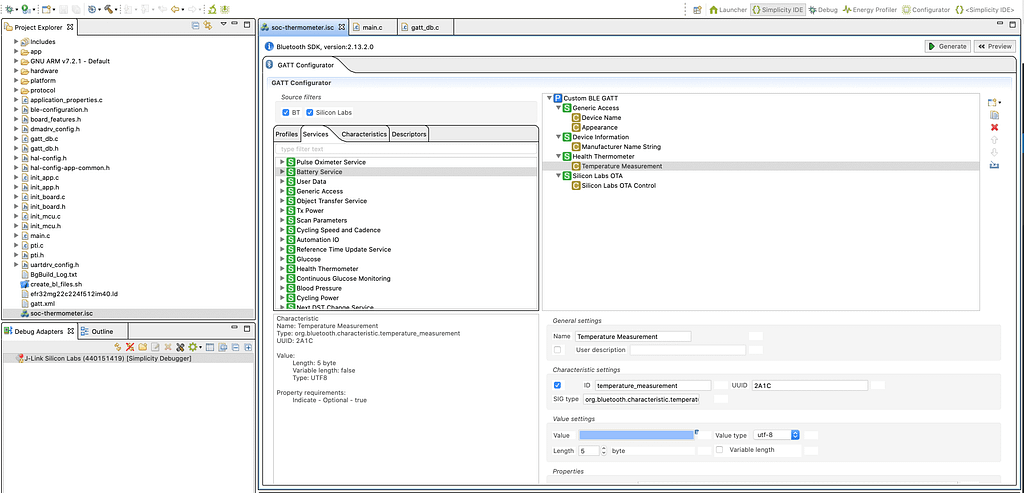The height and width of the screenshot is (493, 1024).
Task: Click the table layout icon in Debug Adapters
Action: tap(210, 347)
